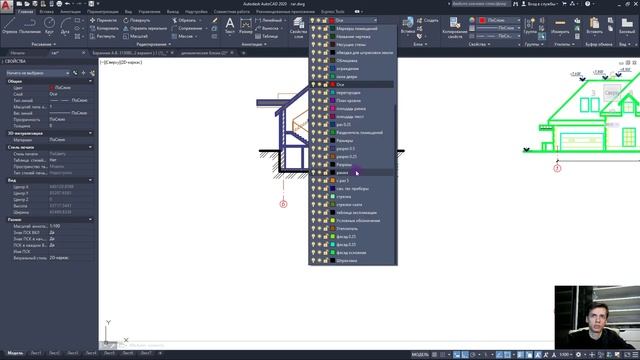Expand the Редактирование panel arrow

(x=169, y=44)
